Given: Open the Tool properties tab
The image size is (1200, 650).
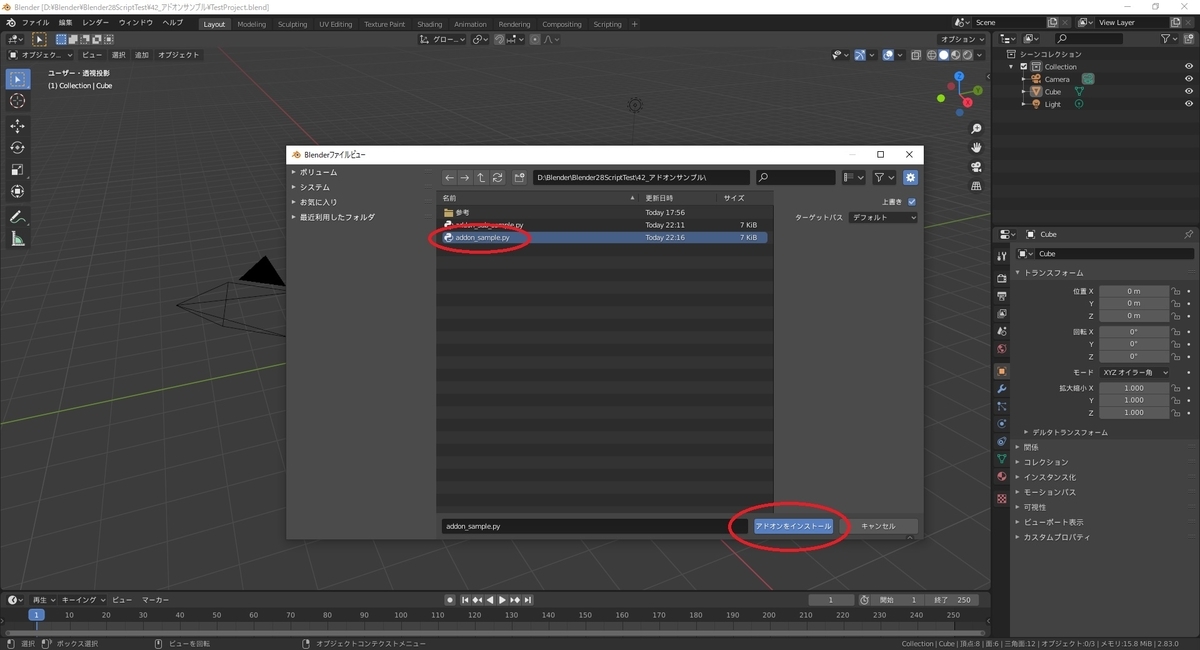Looking at the screenshot, I should click(1001, 257).
